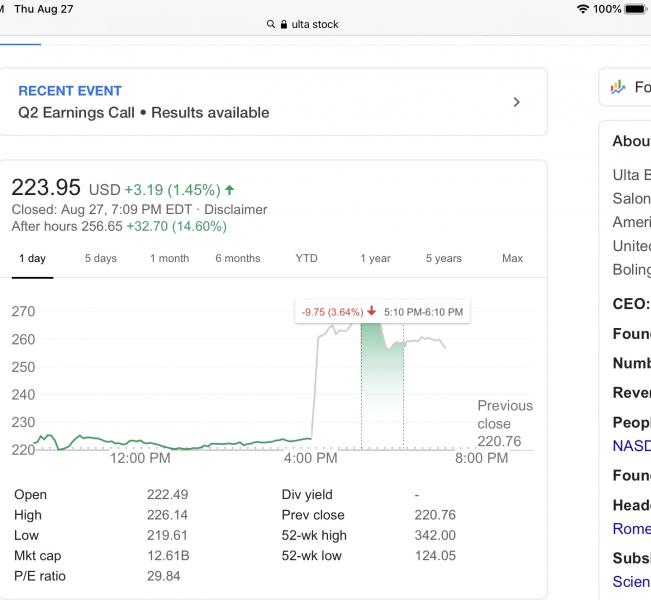Tap the +32.70 (14.60%) after-hours change
The height and width of the screenshot is (600, 651).
(x=176, y=226)
